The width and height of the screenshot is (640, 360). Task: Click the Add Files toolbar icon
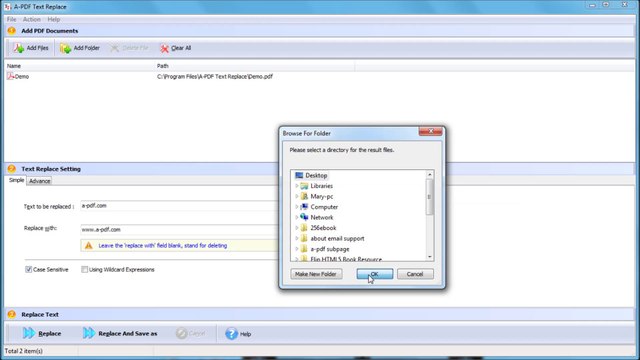point(18,48)
